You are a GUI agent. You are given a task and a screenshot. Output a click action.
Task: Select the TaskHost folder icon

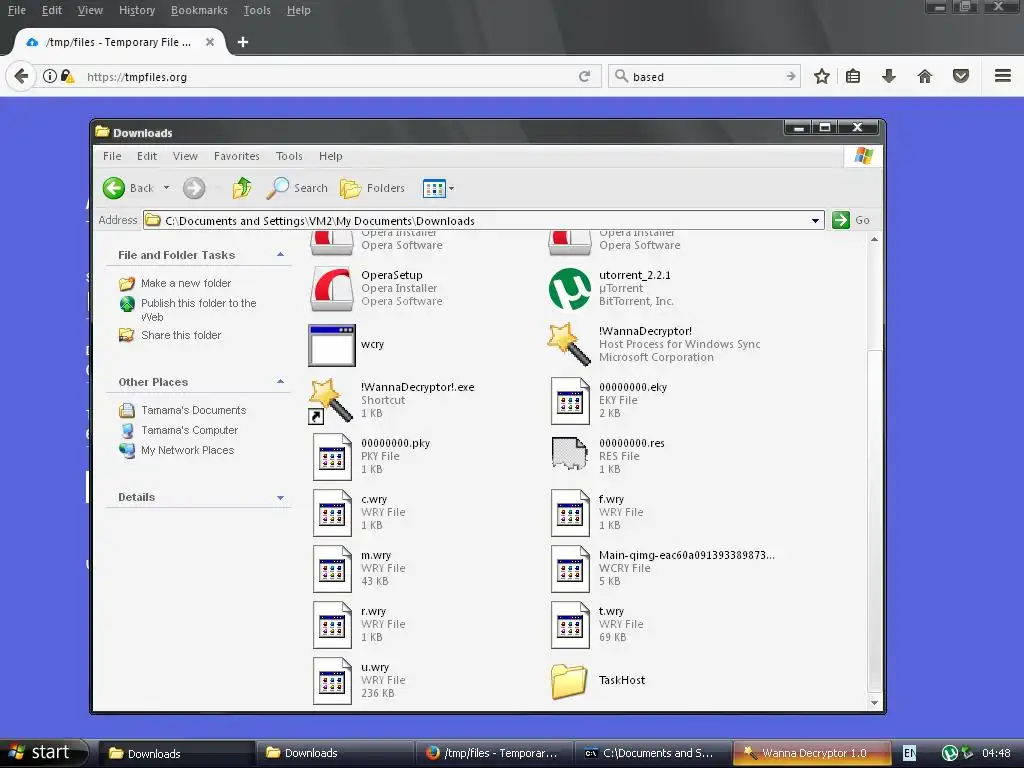(569, 681)
